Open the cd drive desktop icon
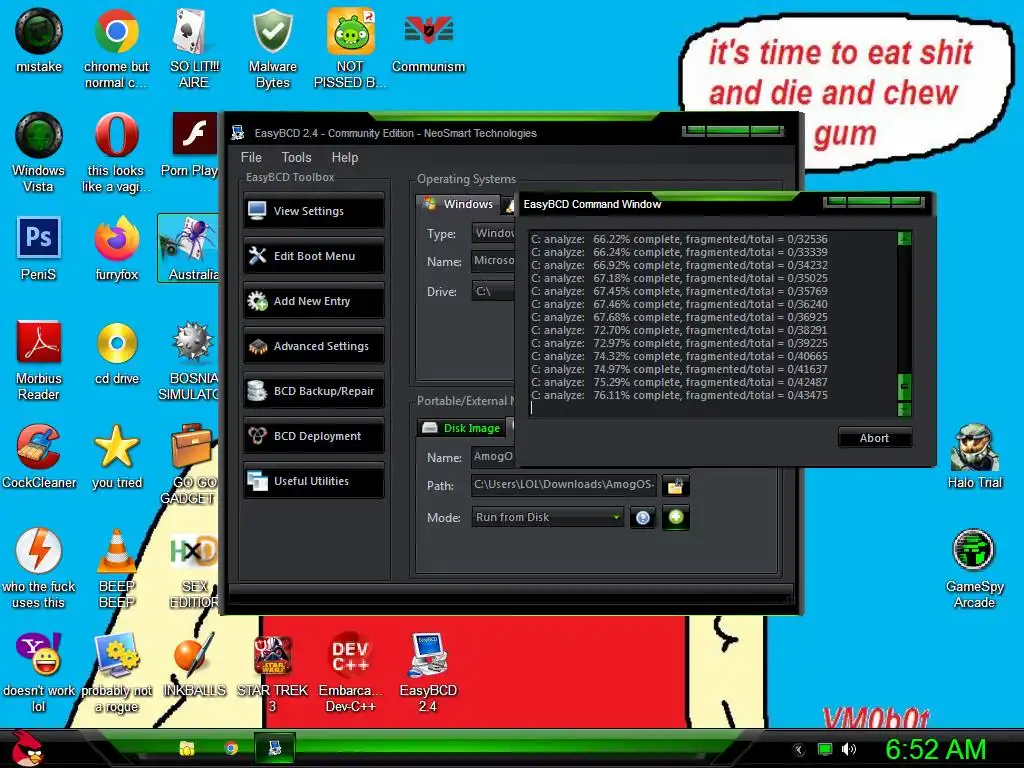Viewport: 1024px width, 768px height. point(116,352)
